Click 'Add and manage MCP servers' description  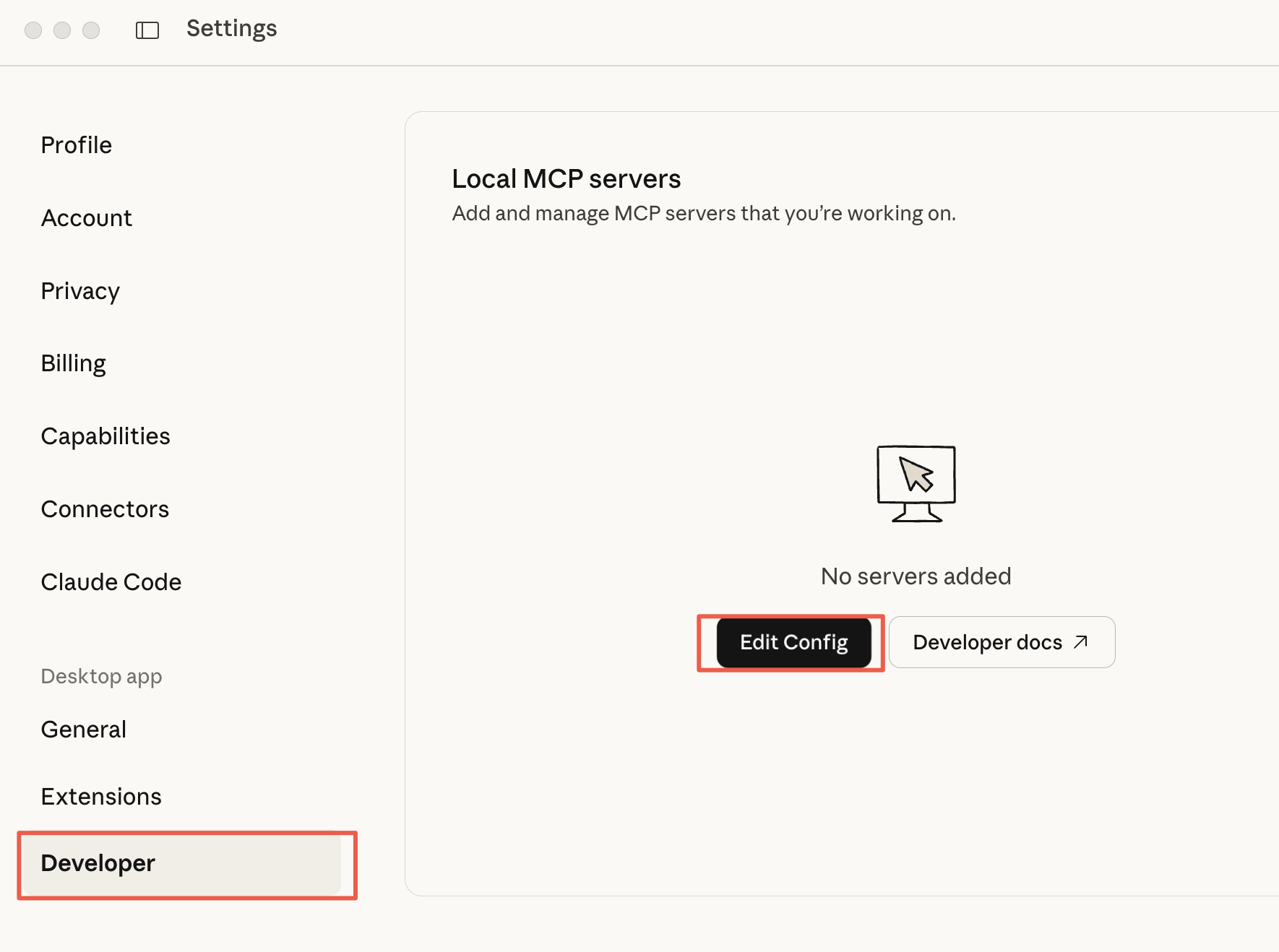704,214
